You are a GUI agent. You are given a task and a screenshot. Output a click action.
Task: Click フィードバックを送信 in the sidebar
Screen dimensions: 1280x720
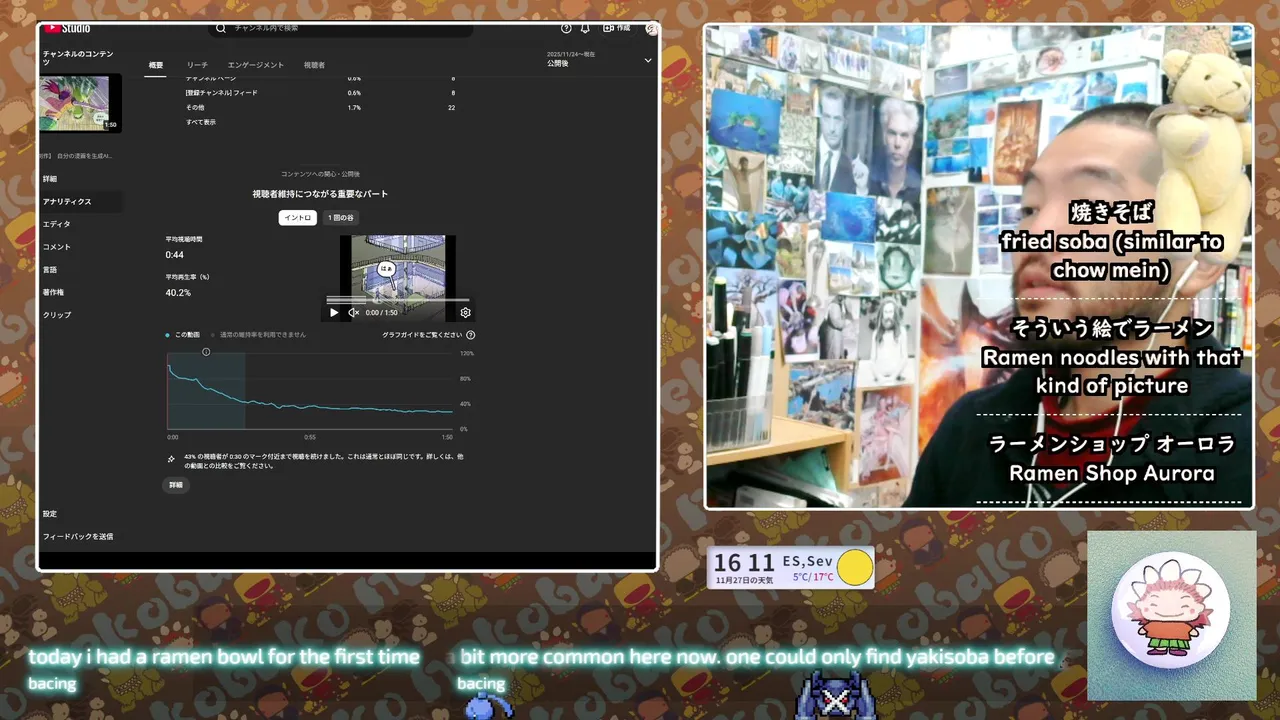(x=80, y=537)
